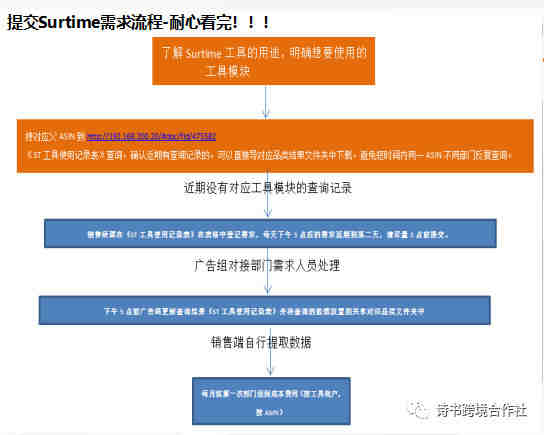Click the arrowhead pointing into the second blue box

267,291
